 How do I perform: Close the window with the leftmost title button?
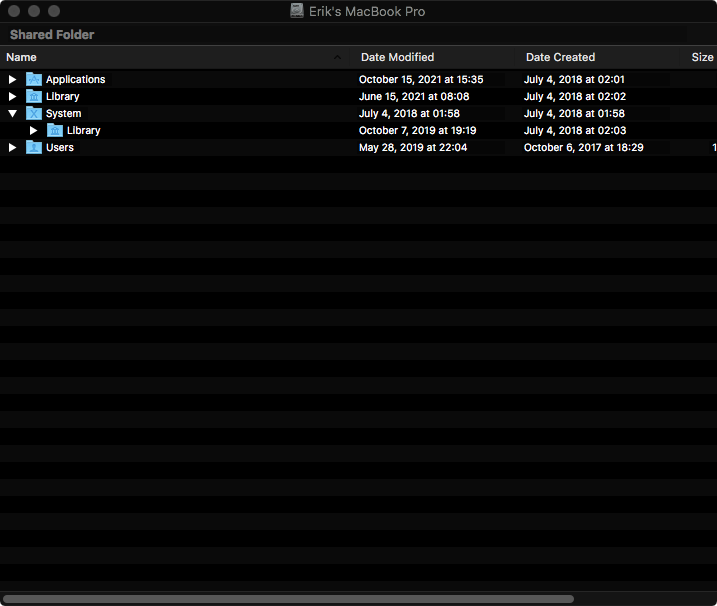(14, 11)
